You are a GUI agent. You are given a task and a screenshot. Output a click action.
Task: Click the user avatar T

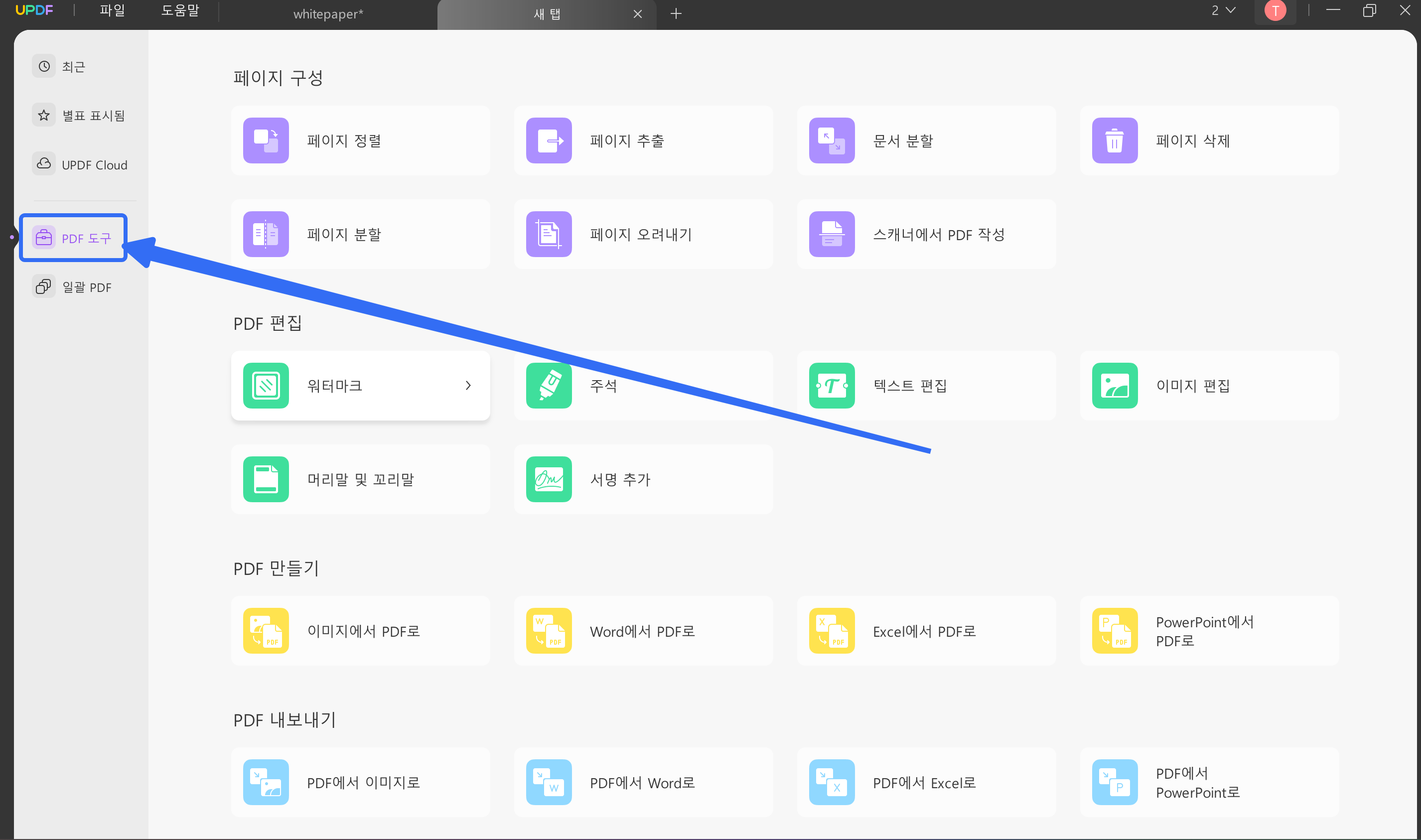[1275, 10]
